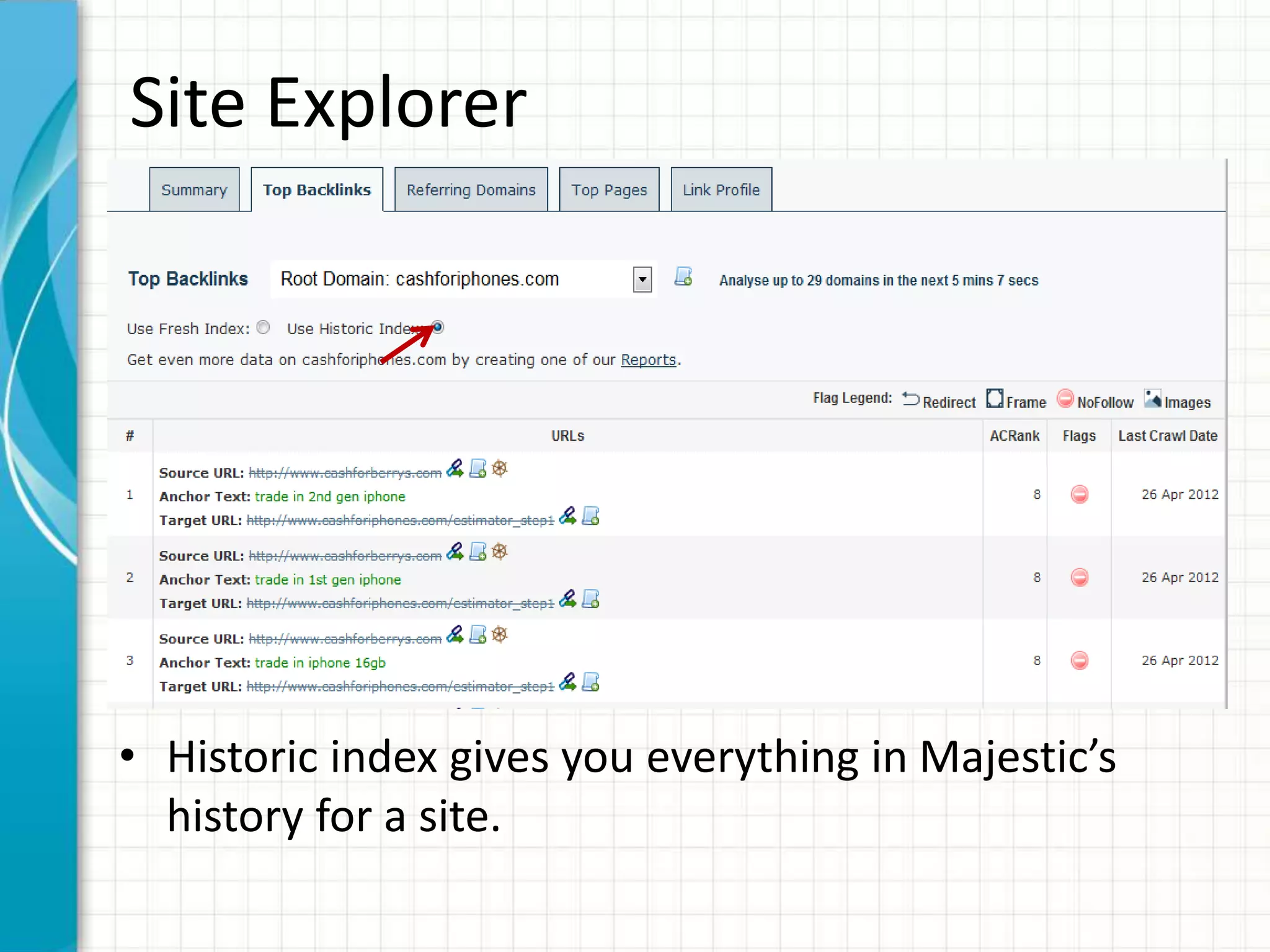1270x952 pixels.
Task: Click the Frame flag legend icon
Action: click(x=995, y=399)
